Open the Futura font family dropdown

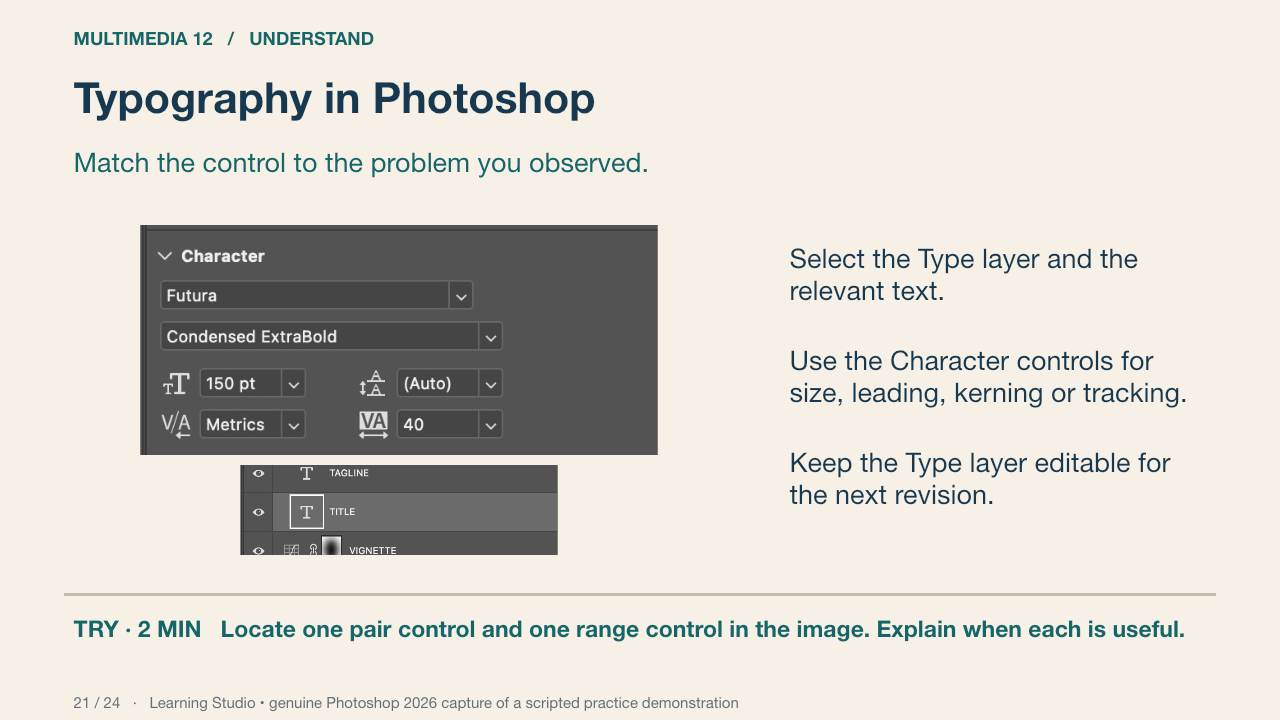click(461, 296)
